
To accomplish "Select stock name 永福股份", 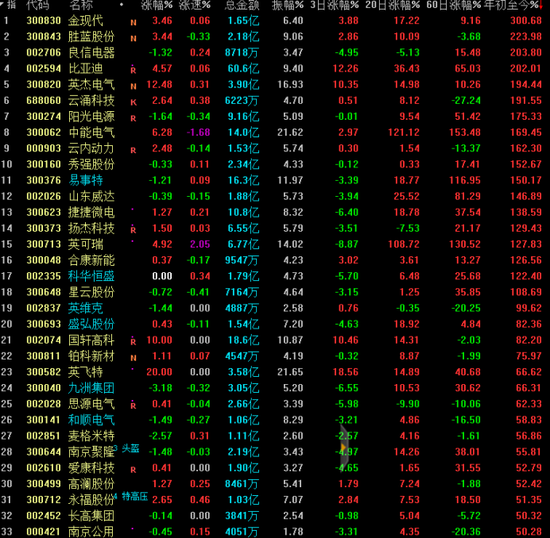I will (91, 500).
